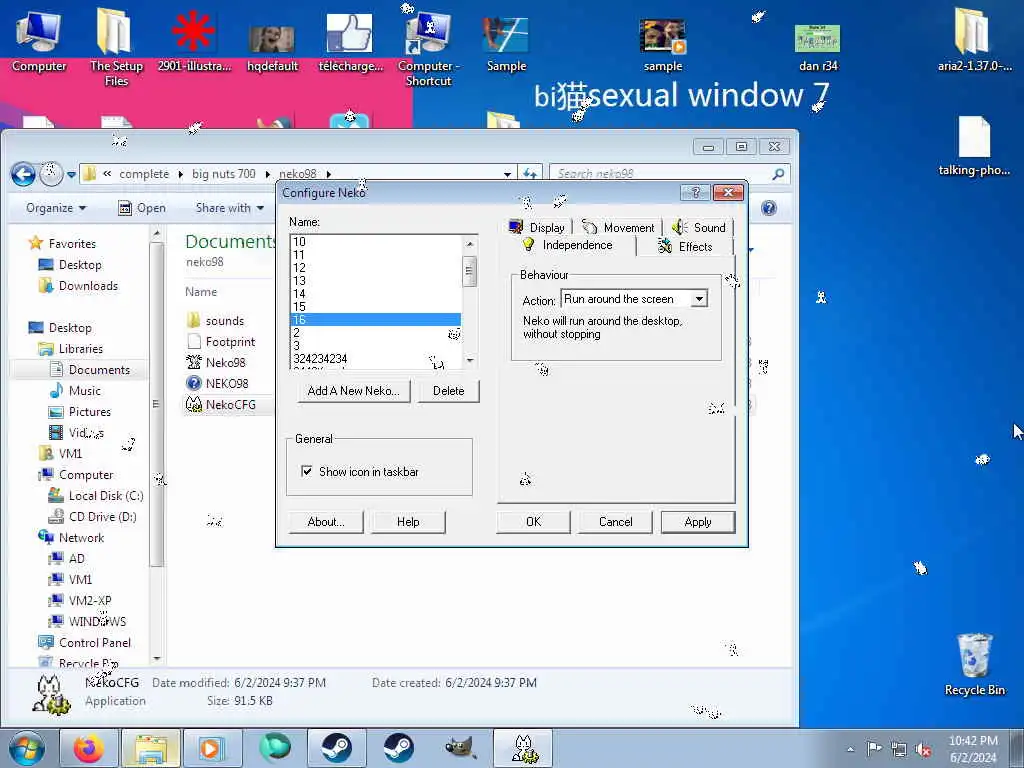The height and width of the screenshot is (768, 1024).
Task: Click the Configure Neko context help button
Action: coord(696,192)
